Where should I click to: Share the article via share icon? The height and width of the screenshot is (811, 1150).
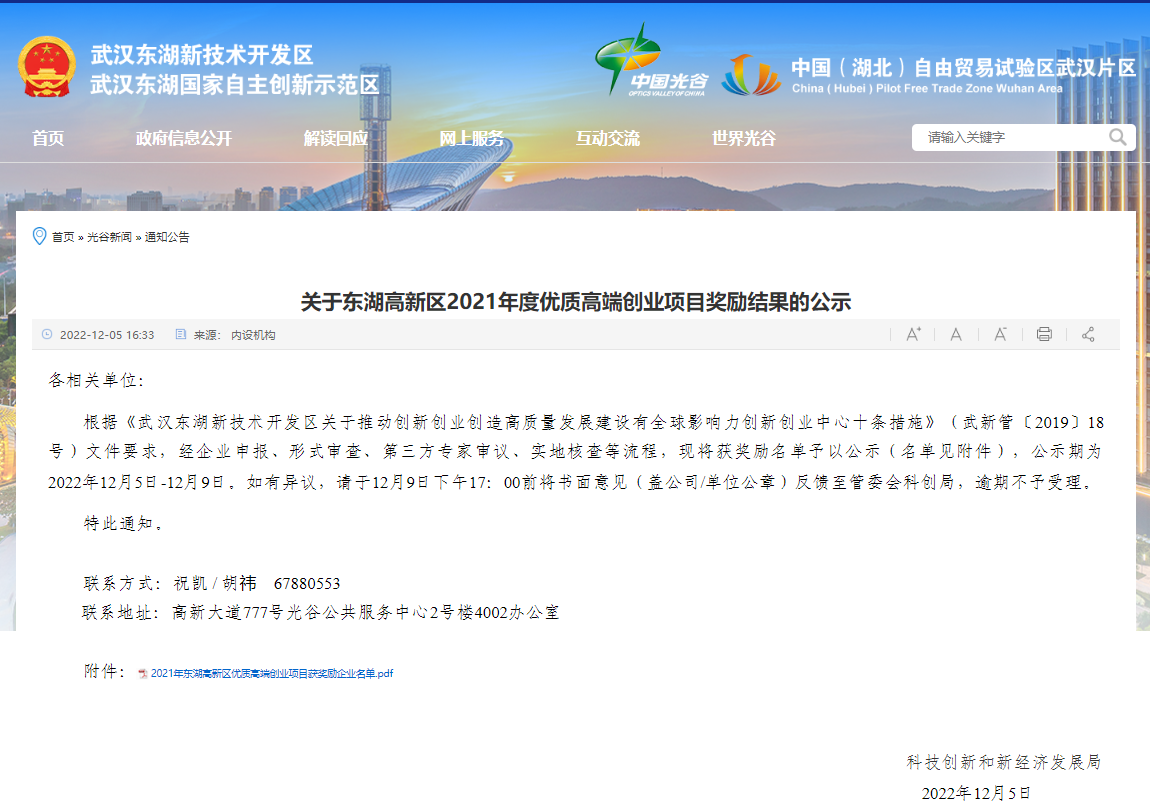[1088, 334]
